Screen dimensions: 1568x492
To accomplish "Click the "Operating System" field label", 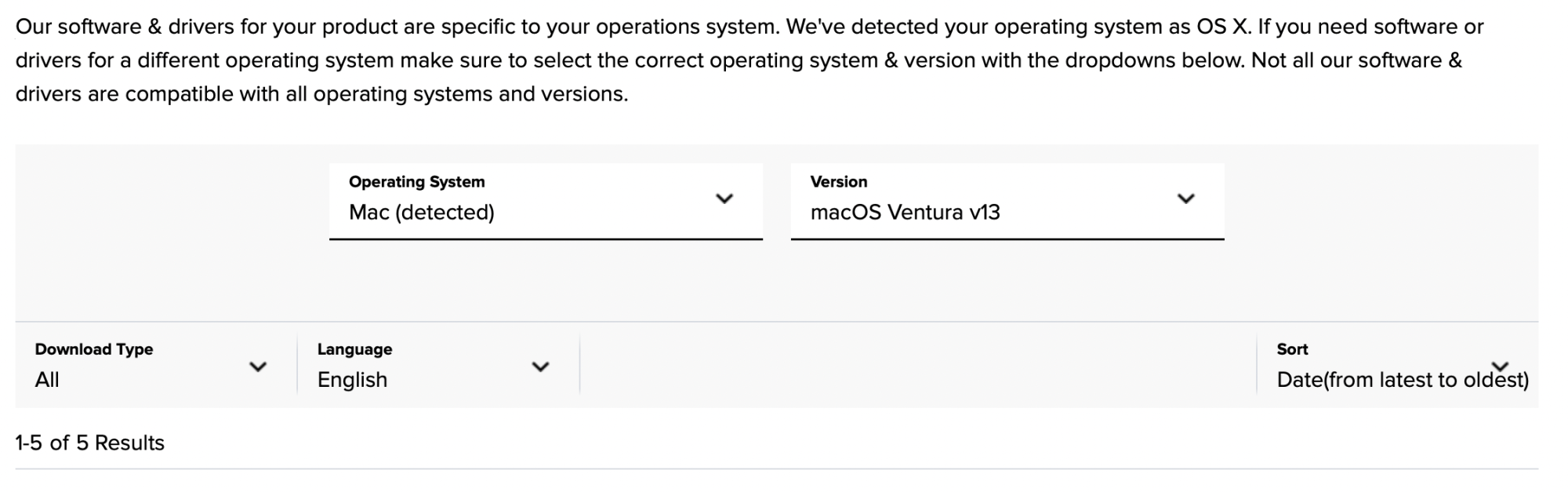I will click(x=416, y=182).
